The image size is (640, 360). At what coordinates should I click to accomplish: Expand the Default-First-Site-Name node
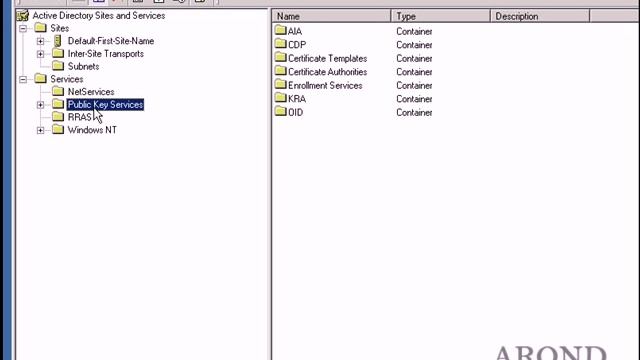click(x=40, y=41)
